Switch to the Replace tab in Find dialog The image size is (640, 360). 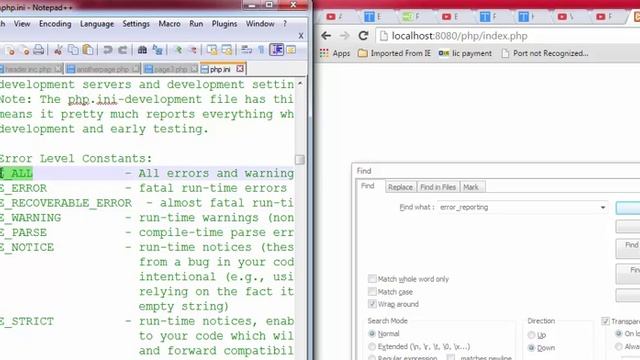click(x=400, y=187)
